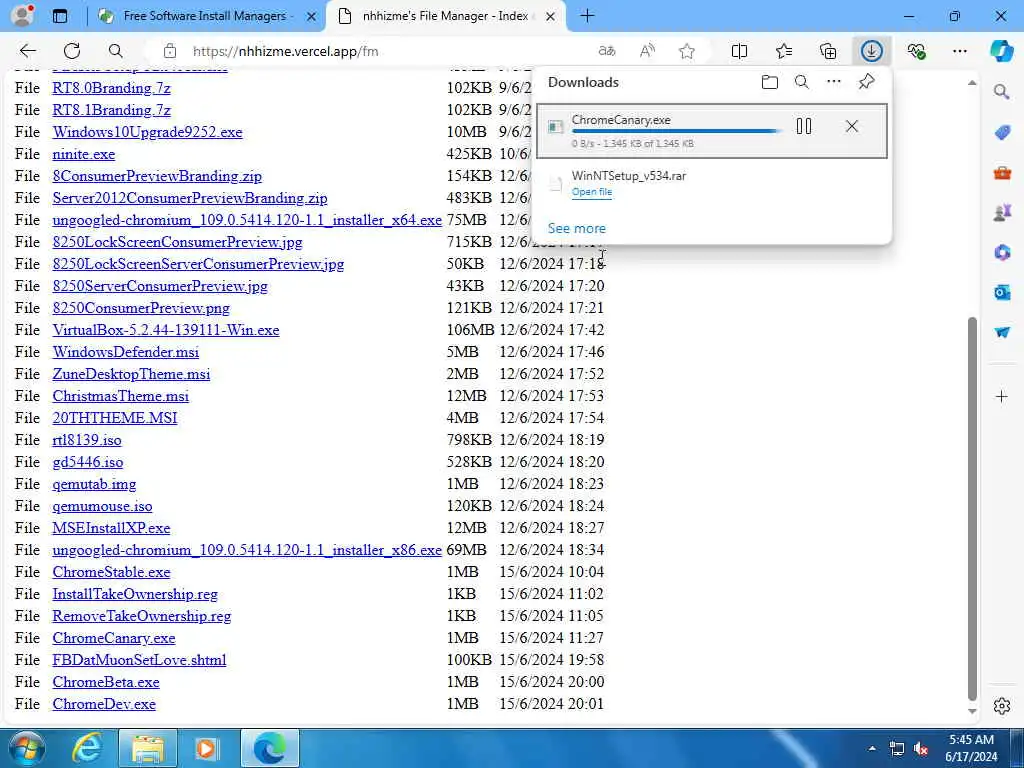Click the scrollbar up arrow
The width and height of the screenshot is (1024, 768).
coord(972,83)
